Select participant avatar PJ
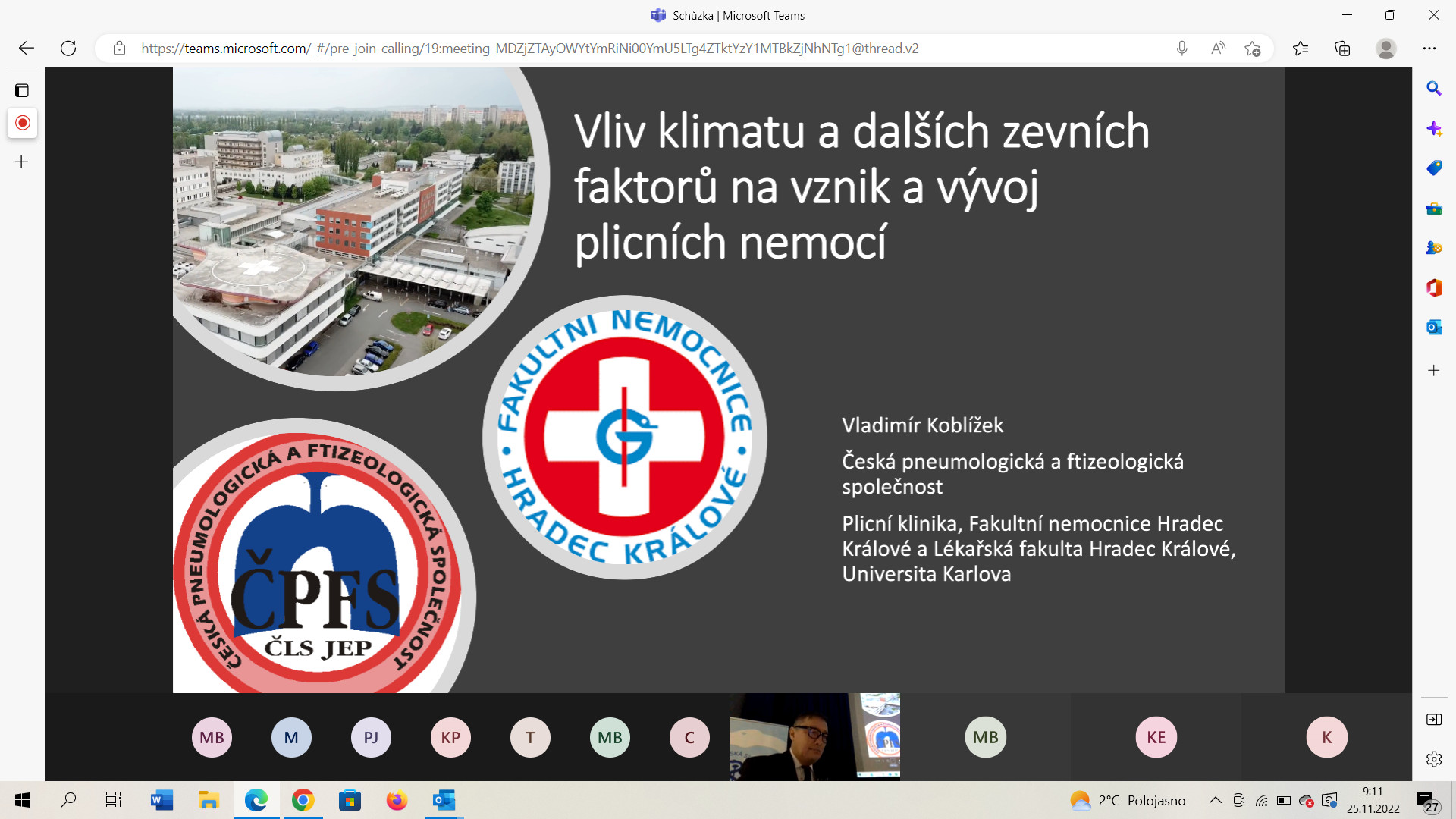1456x819 pixels. [x=371, y=737]
